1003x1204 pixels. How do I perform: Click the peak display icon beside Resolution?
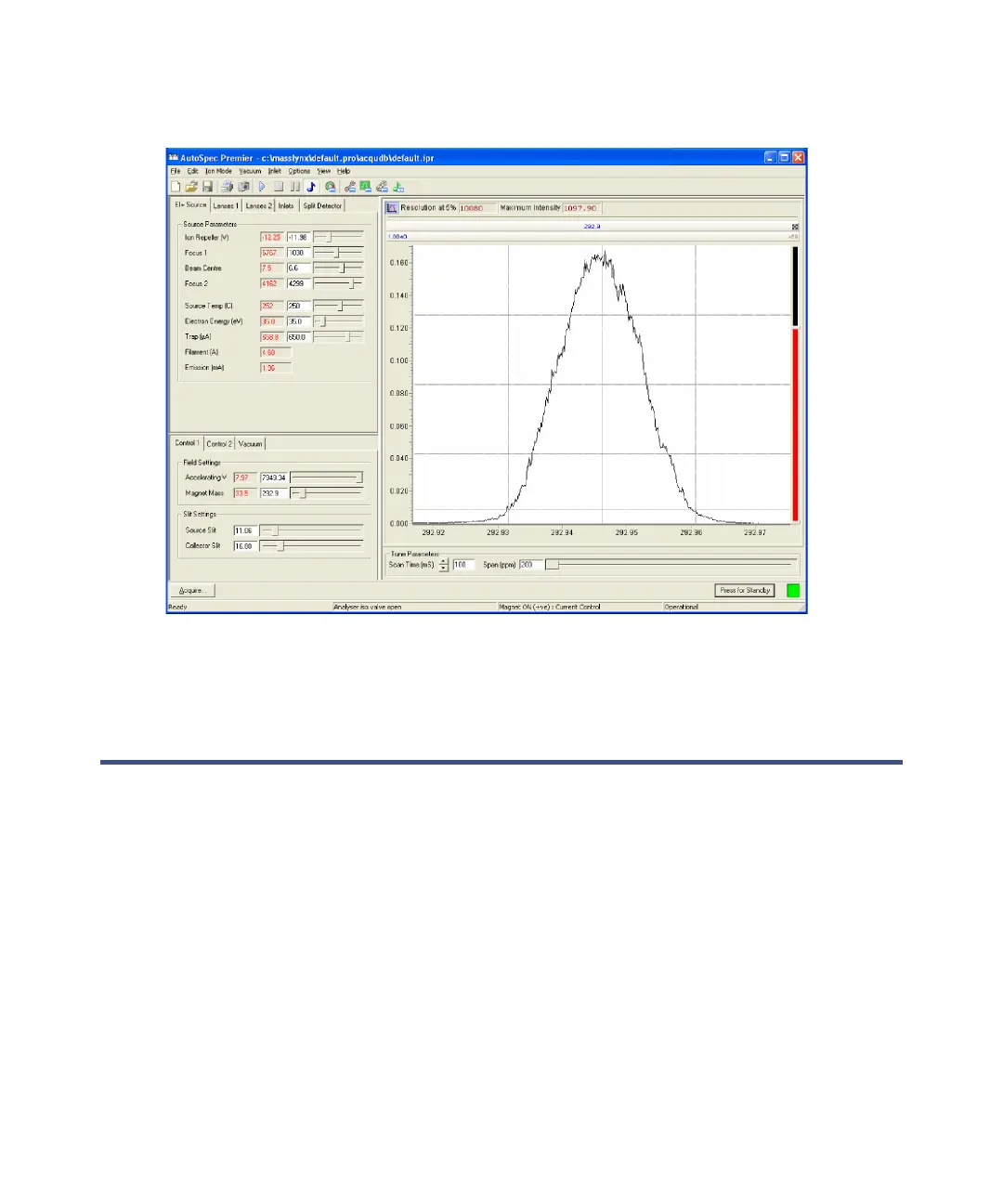tap(392, 208)
